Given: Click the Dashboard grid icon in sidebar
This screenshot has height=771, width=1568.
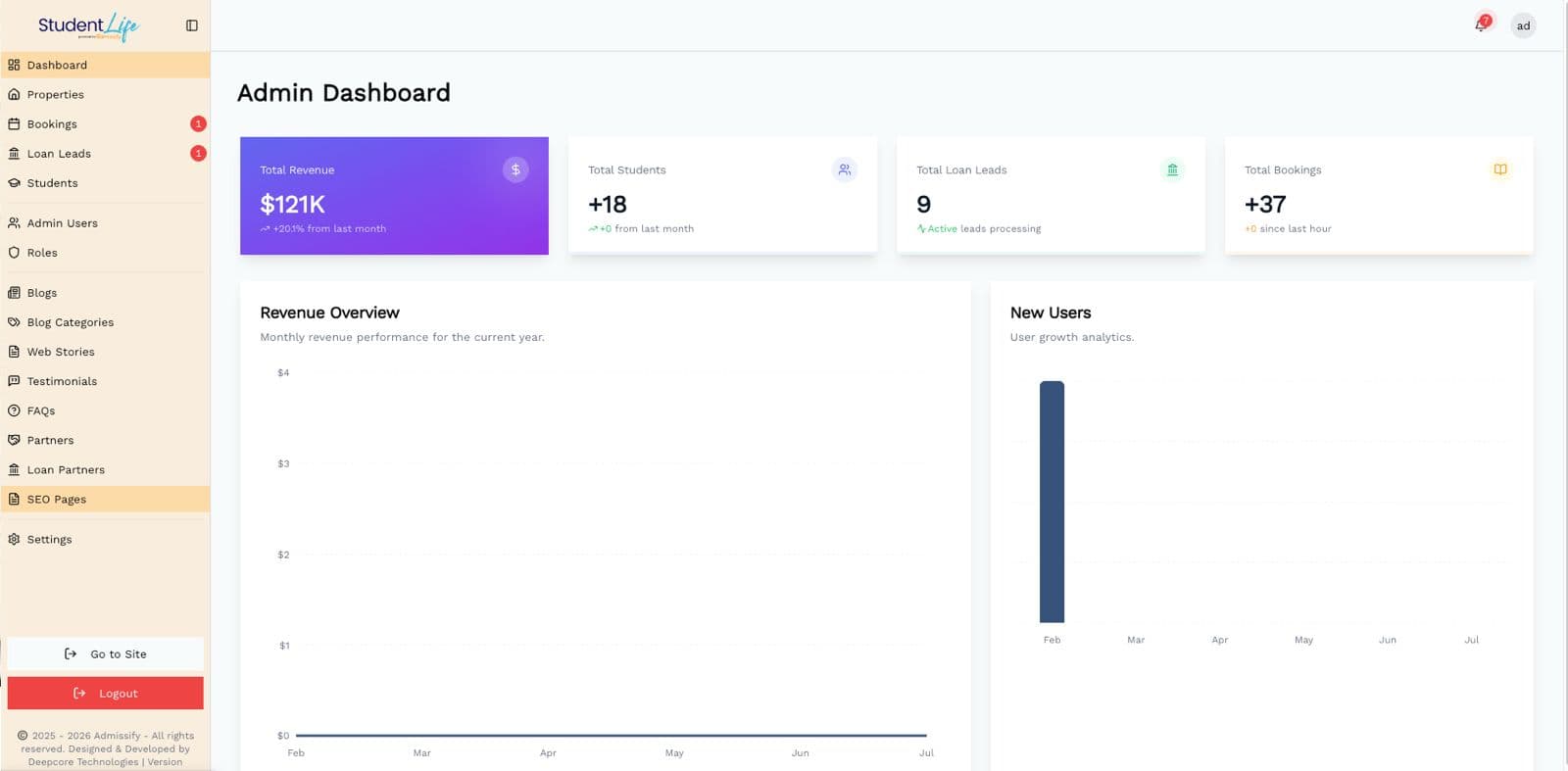Looking at the screenshot, I should tap(14, 65).
